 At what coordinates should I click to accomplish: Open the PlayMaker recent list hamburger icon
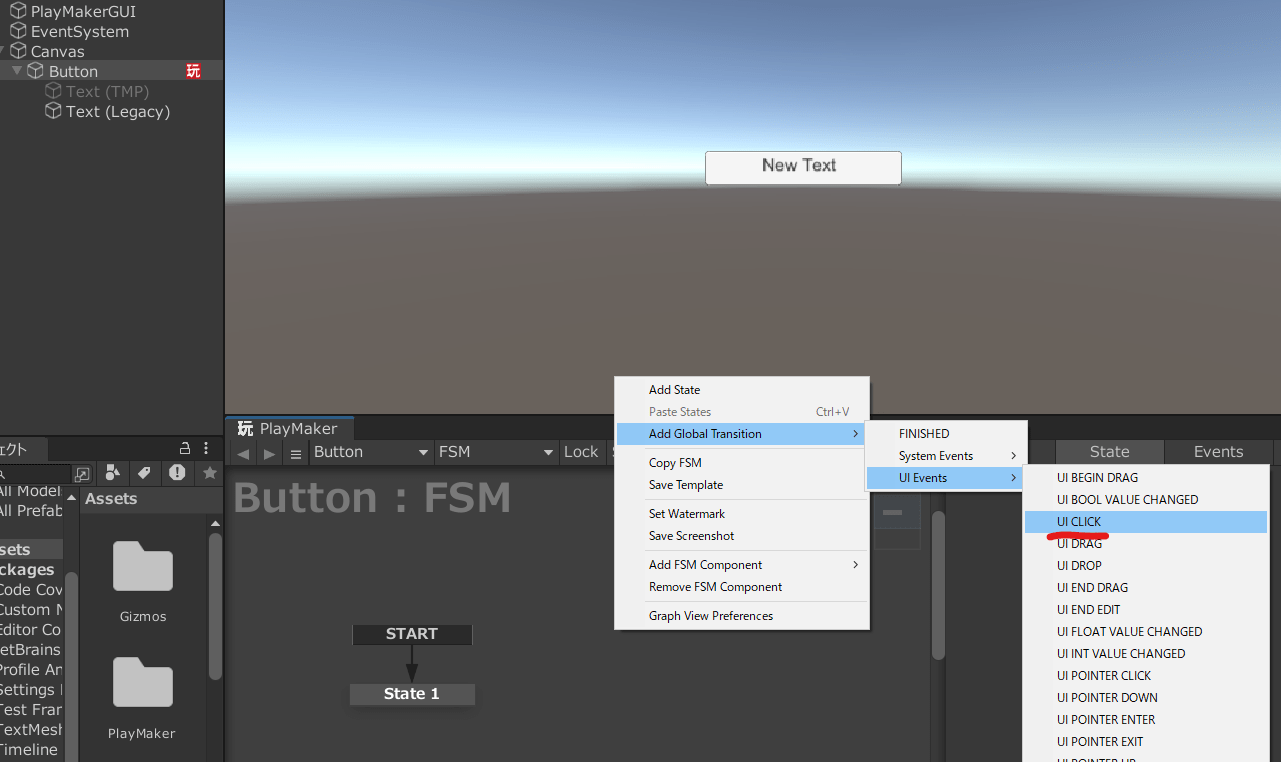pos(295,453)
